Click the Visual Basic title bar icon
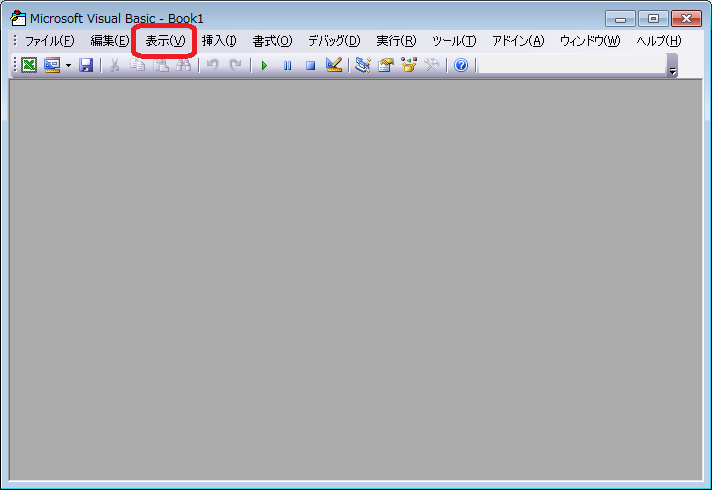Image resolution: width=712 pixels, height=490 pixels. [18, 18]
